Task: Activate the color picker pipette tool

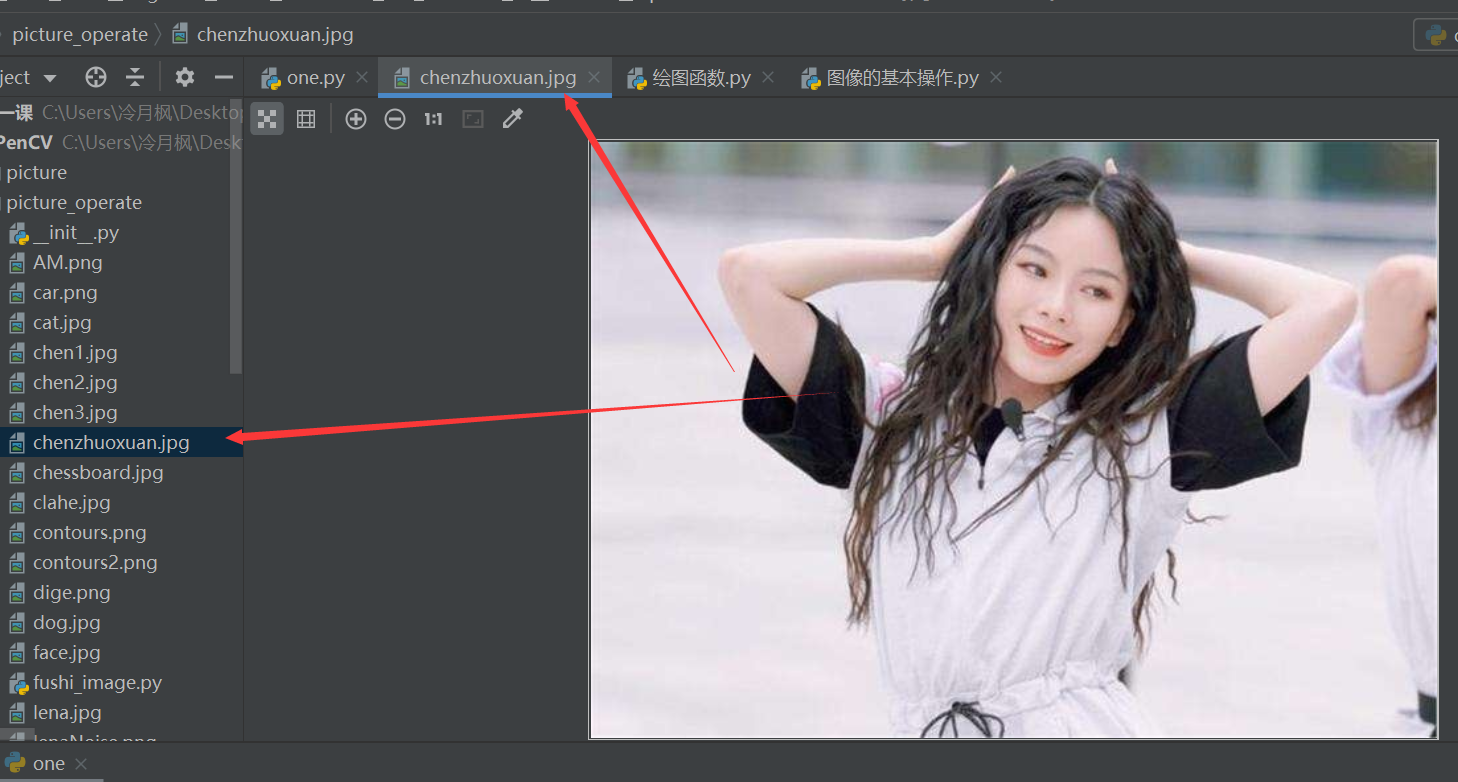Action: click(512, 118)
